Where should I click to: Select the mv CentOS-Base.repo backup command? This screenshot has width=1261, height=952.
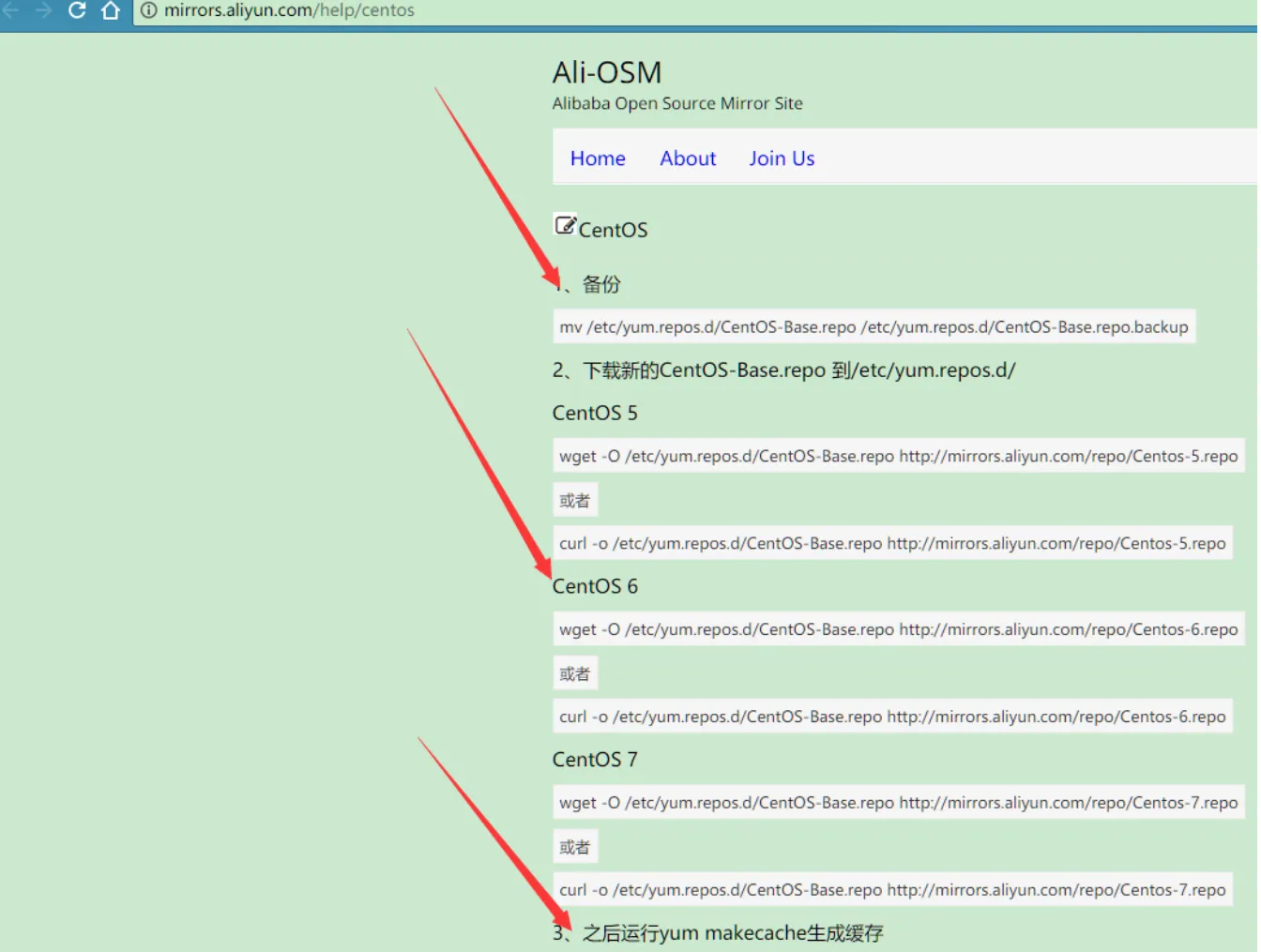(x=874, y=326)
